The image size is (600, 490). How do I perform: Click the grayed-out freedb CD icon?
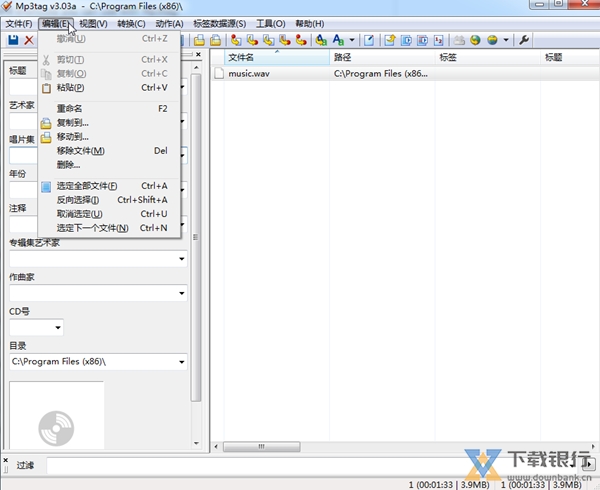point(459,40)
